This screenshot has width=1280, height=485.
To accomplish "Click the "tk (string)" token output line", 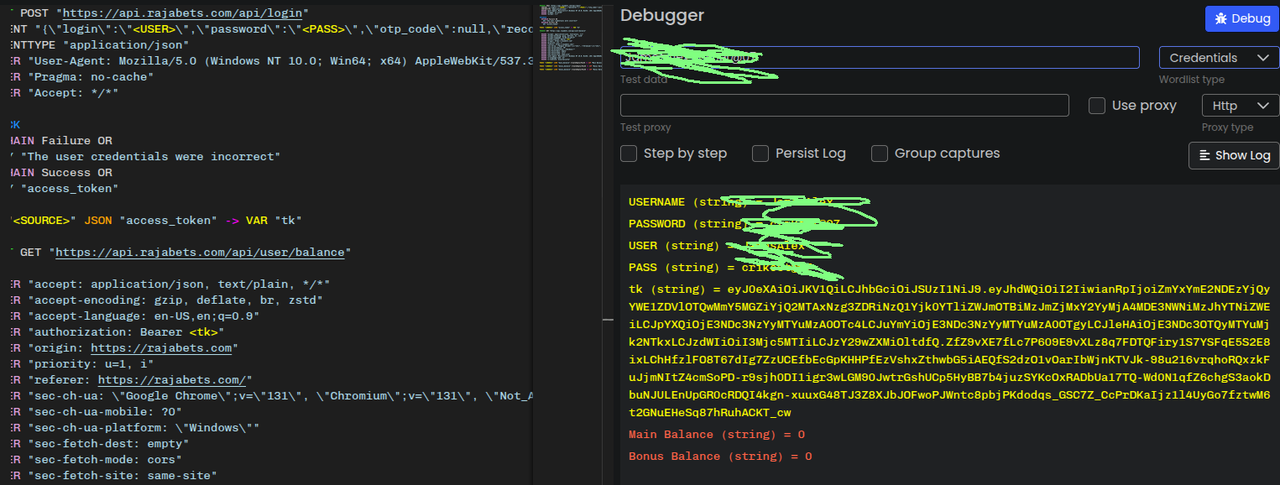I will 948,351.
